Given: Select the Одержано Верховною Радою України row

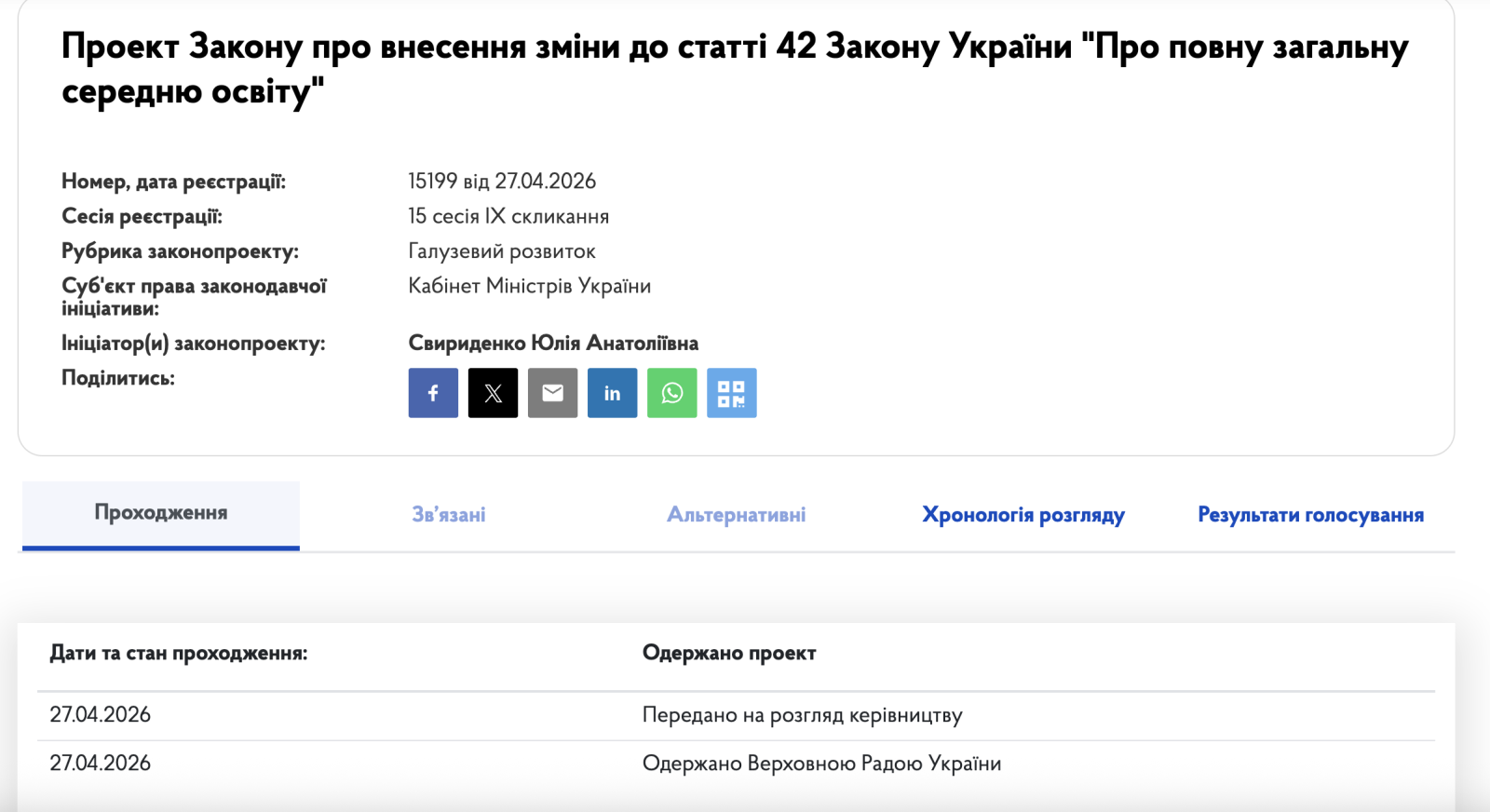Looking at the screenshot, I should 821,764.
